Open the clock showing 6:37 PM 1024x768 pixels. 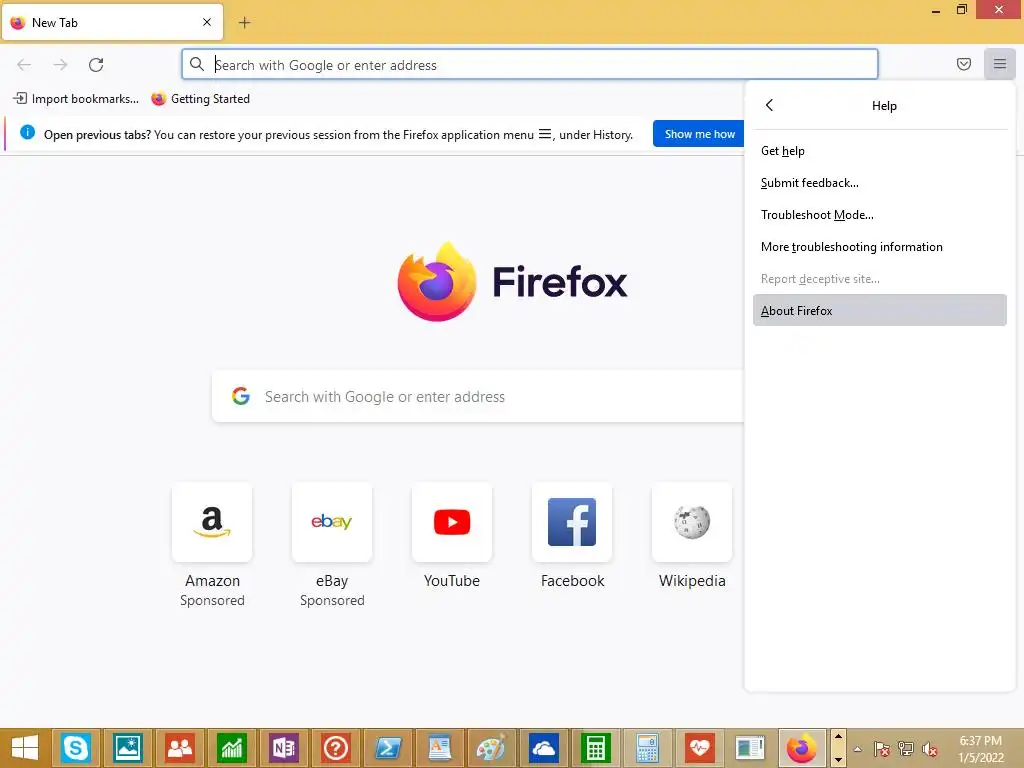click(x=981, y=749)
